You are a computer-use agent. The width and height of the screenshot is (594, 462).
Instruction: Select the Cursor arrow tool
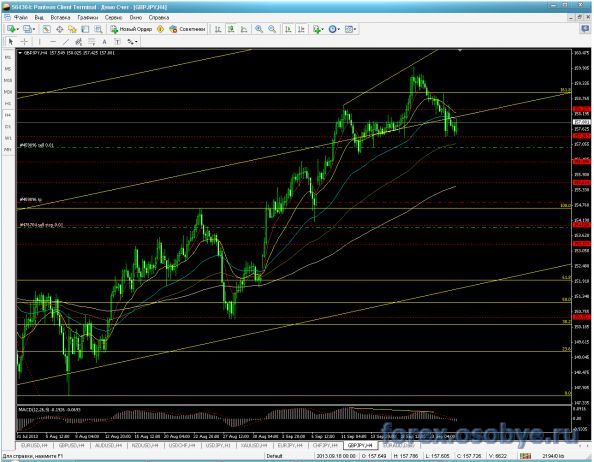11,42
